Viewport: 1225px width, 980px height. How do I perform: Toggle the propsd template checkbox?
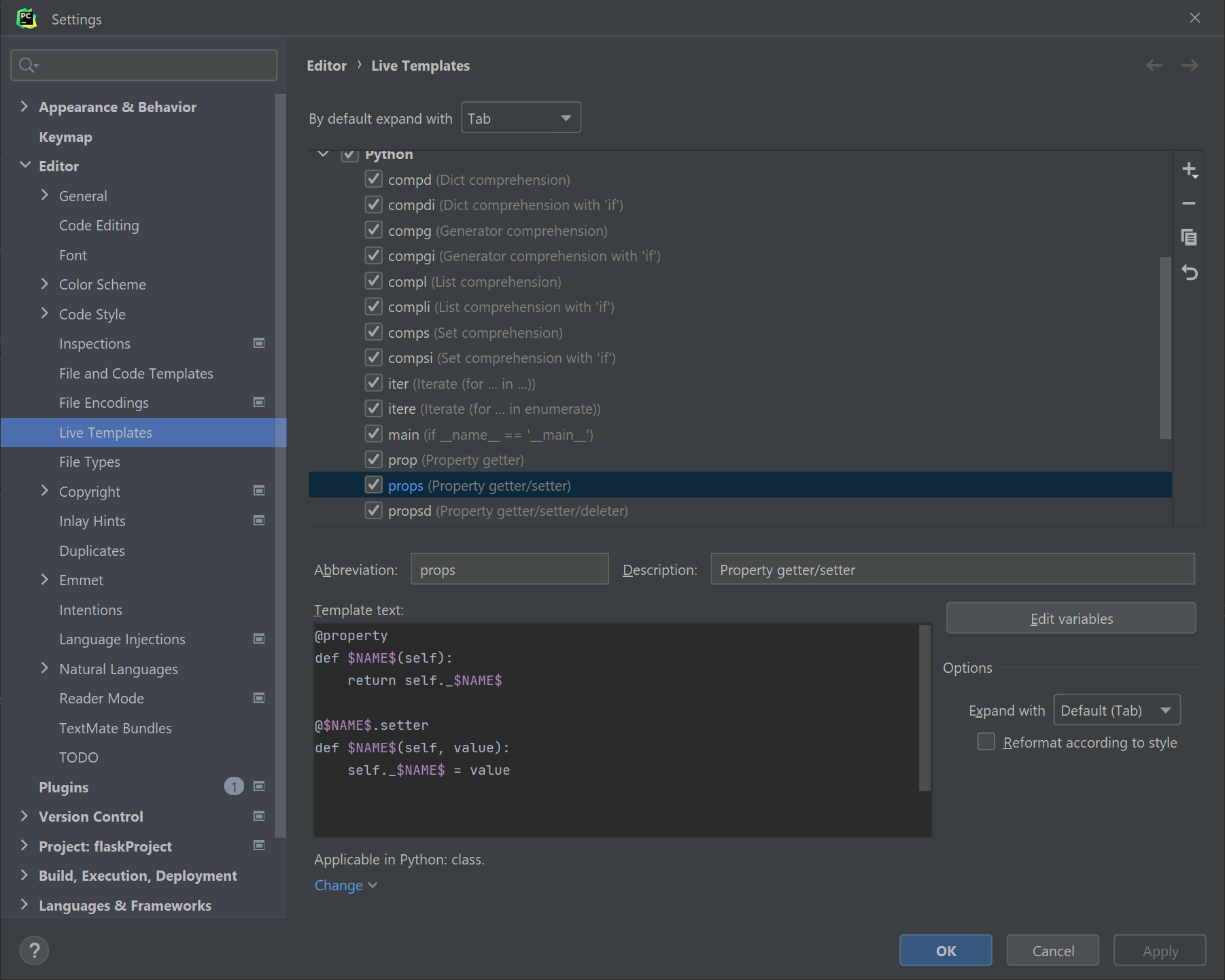coord(373,510)
